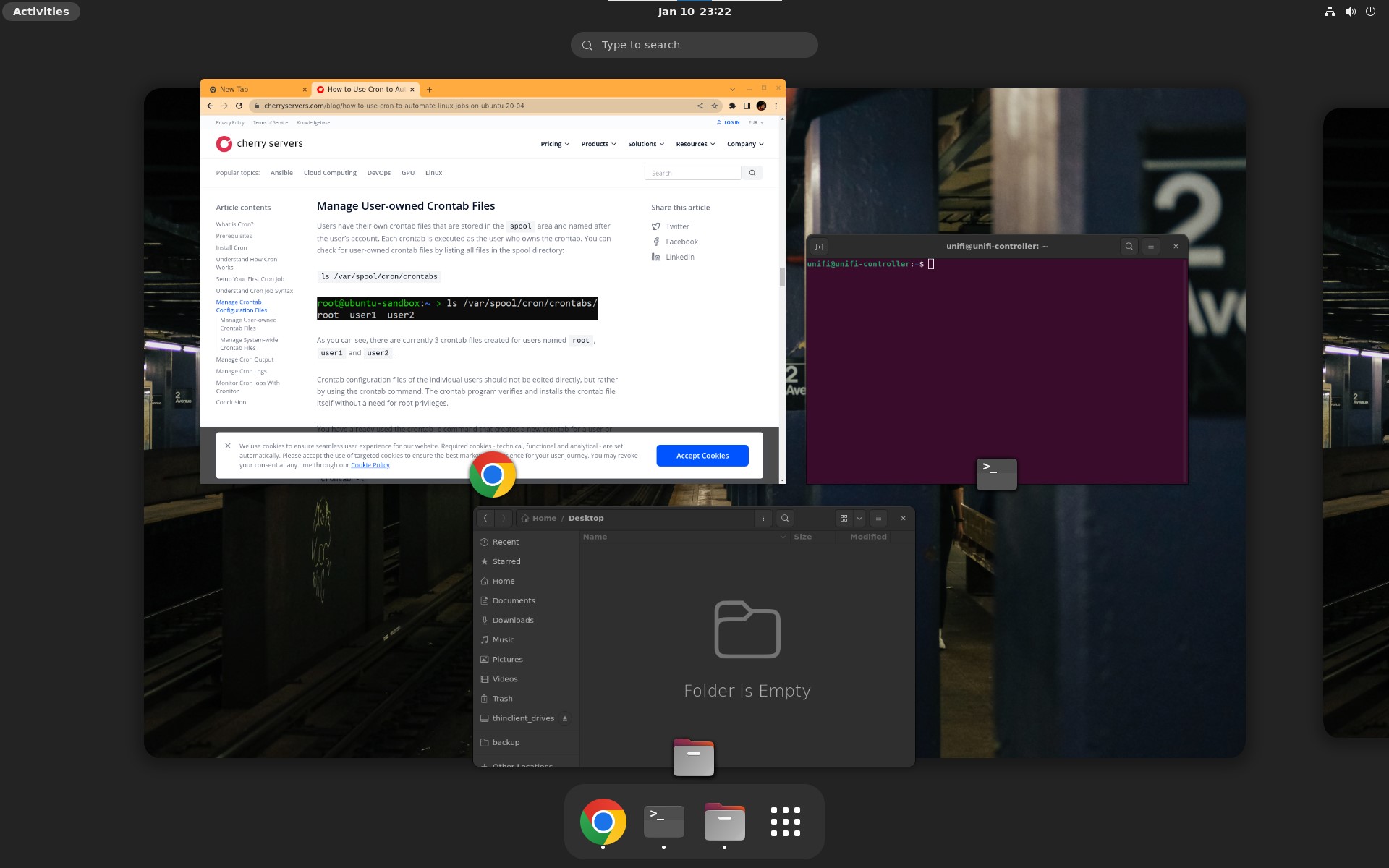Show all applications grid
This screenshot has height=868, width=1389.
pos(785,822)
